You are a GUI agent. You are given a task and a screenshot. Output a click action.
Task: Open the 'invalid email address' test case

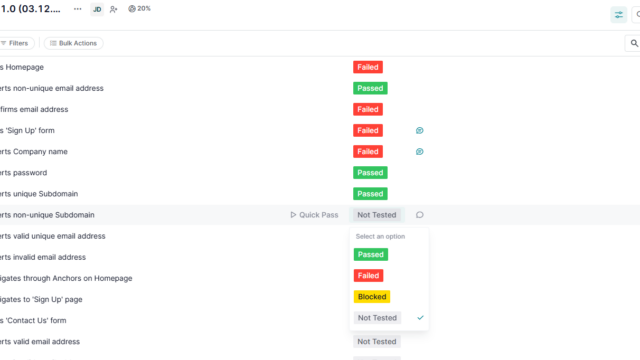tap(43, 258)
